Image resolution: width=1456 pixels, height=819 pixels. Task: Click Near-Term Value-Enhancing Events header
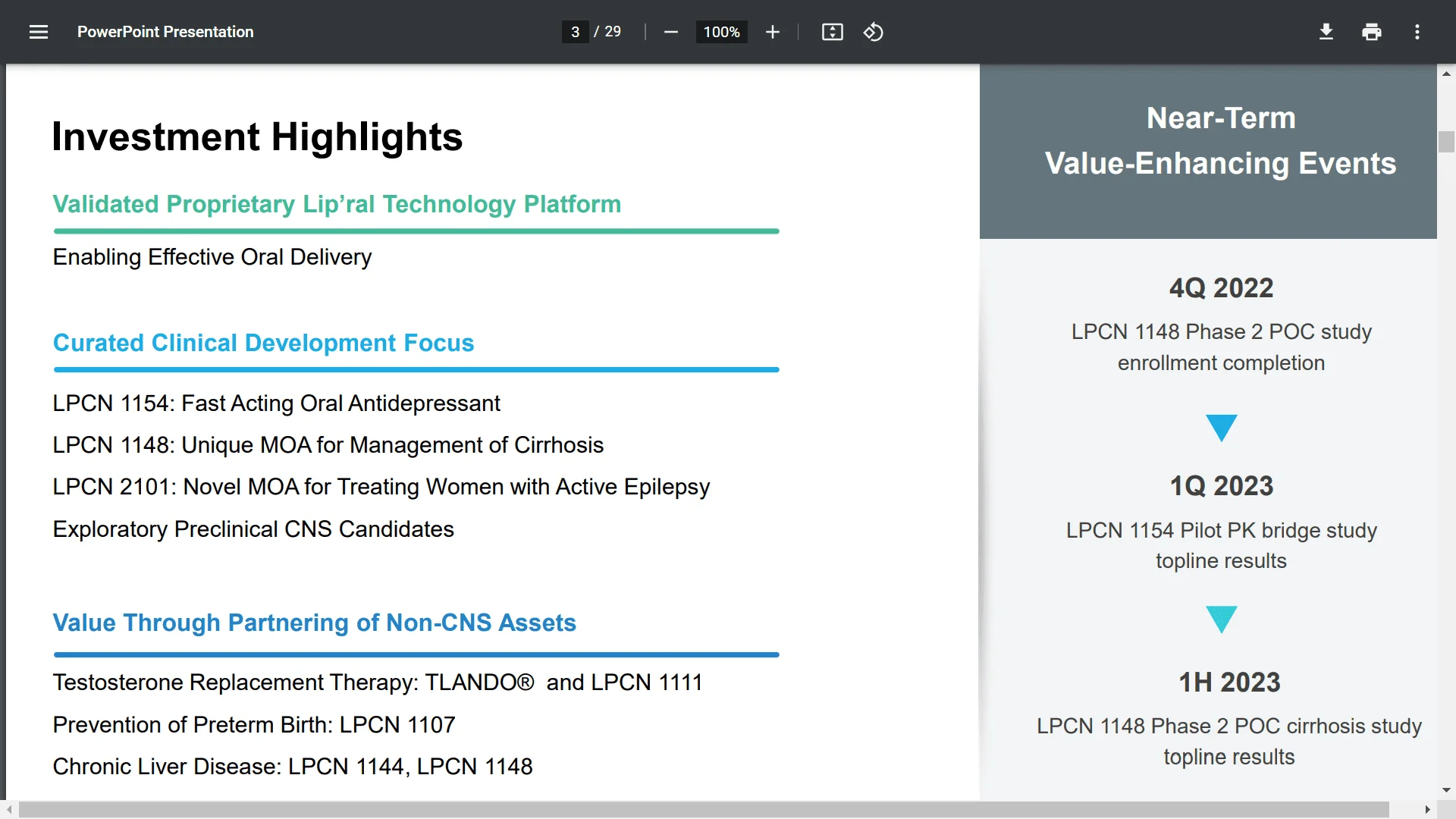click(x=1221, y=141)
